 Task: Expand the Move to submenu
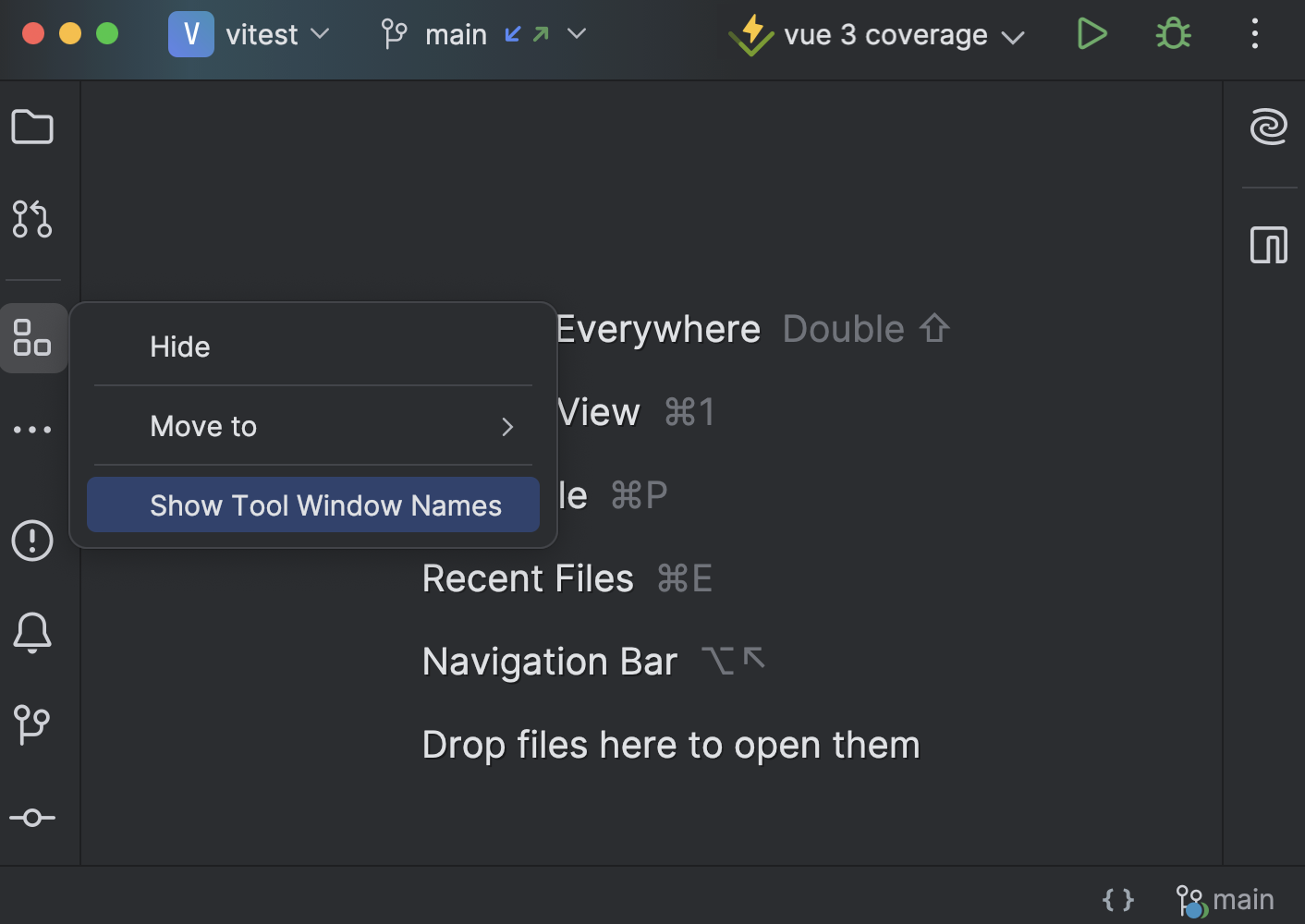[x=312, y=426]
